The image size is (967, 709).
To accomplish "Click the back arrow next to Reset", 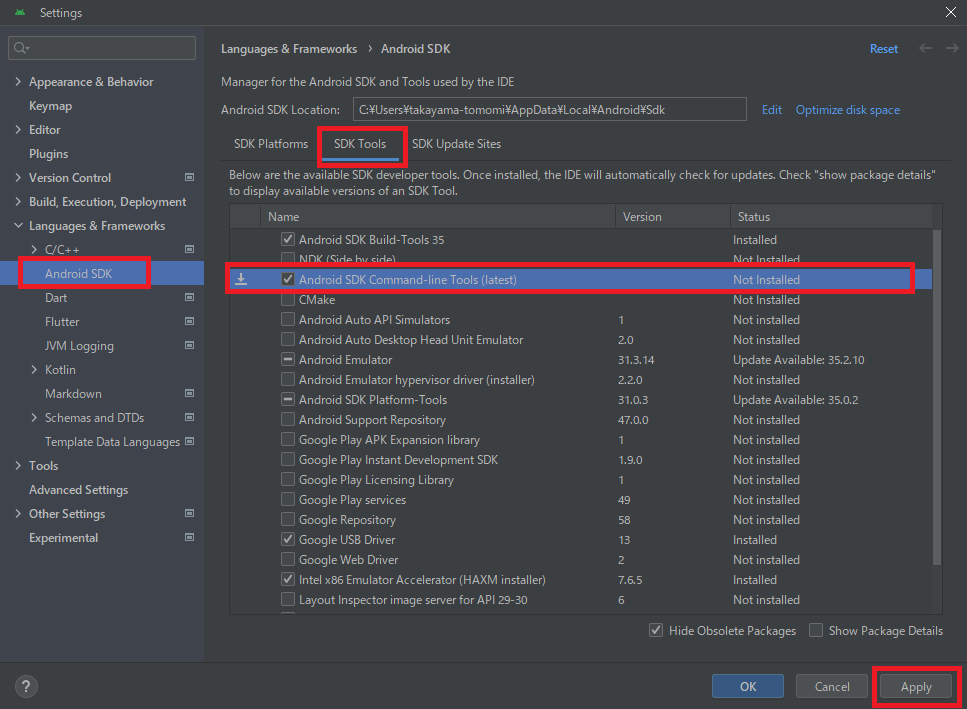I will pos(925,48).
